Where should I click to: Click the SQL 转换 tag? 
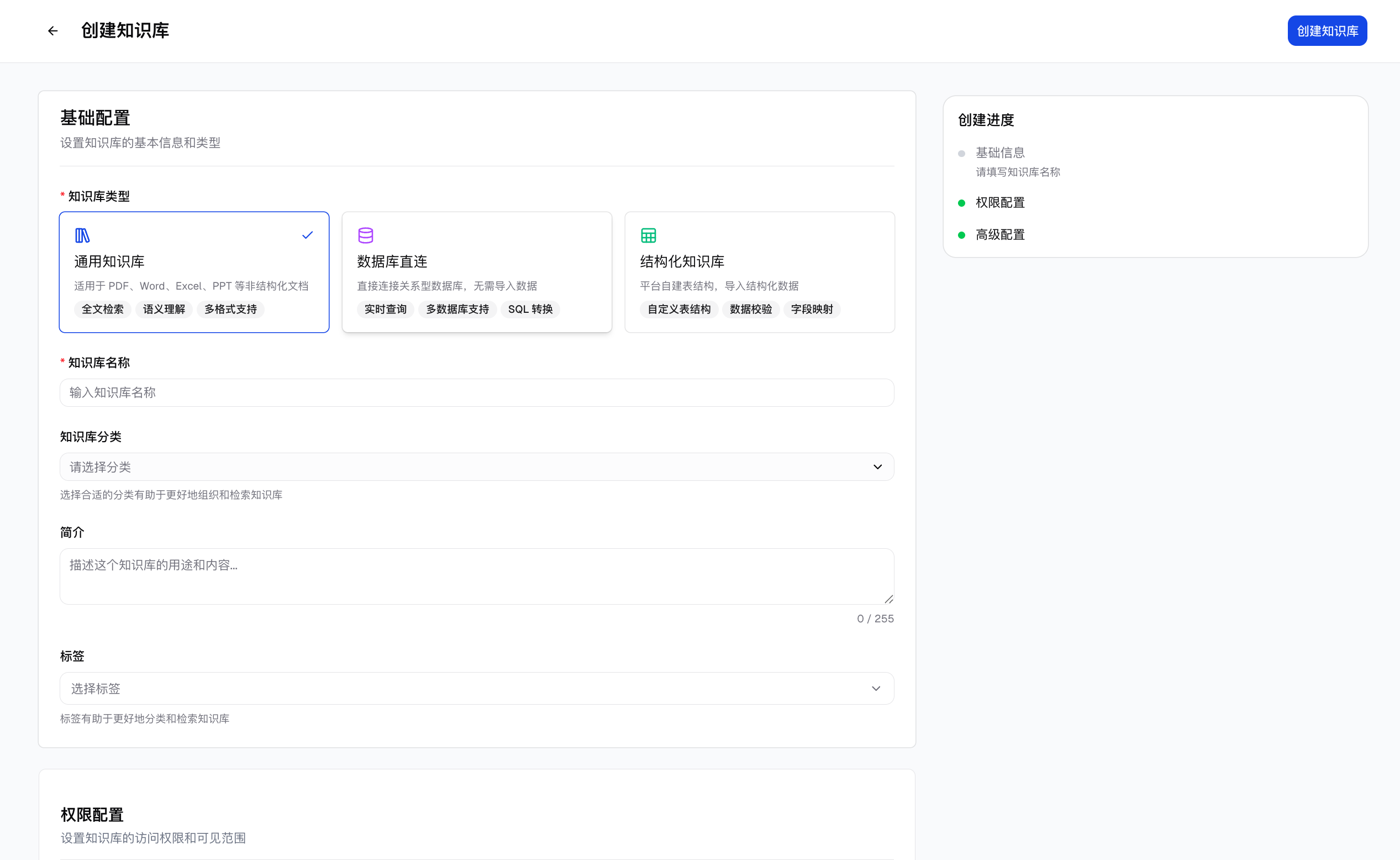pos(530,309)
